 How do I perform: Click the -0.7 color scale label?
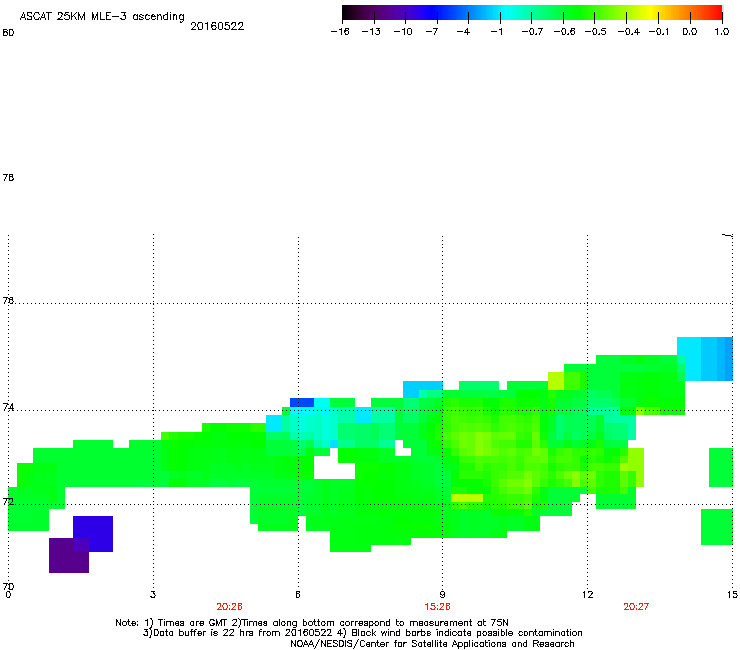[532, 32]
